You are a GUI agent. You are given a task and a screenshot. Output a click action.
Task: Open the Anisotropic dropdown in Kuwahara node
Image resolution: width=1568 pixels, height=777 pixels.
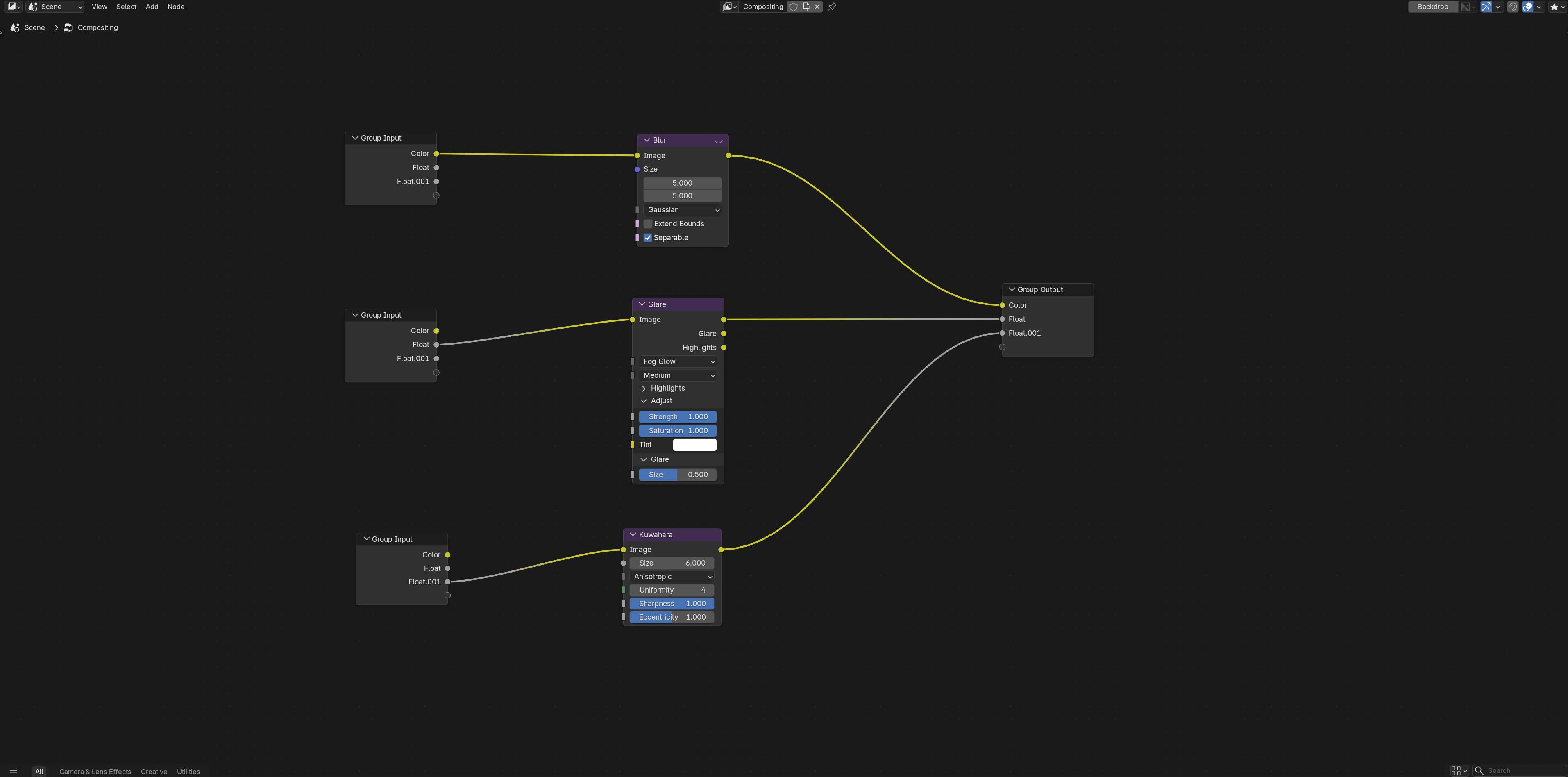tap(672, 577)
